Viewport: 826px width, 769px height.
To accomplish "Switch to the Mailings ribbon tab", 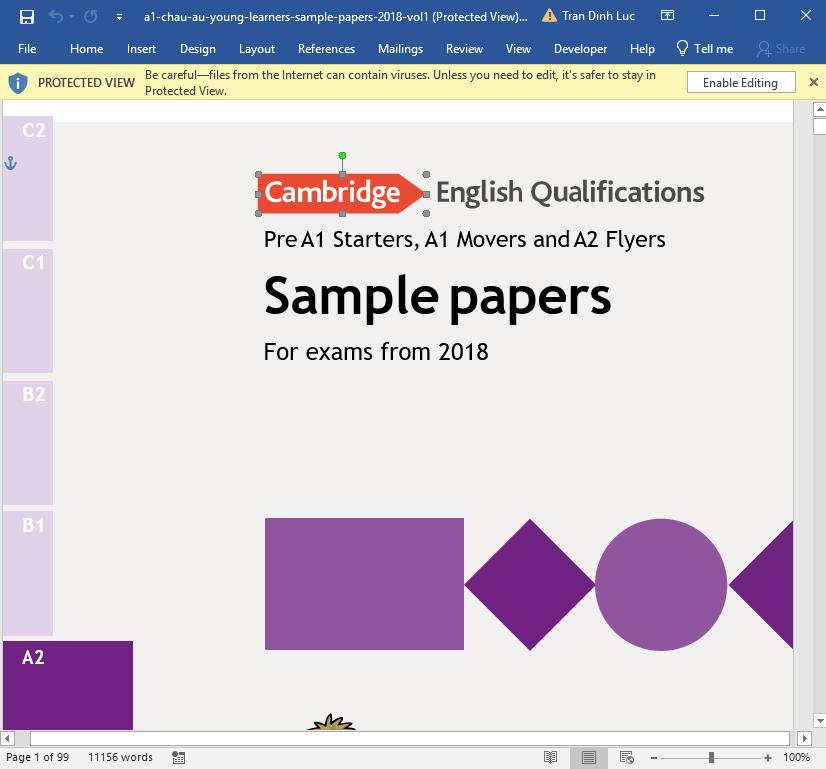I will point(400,48).
